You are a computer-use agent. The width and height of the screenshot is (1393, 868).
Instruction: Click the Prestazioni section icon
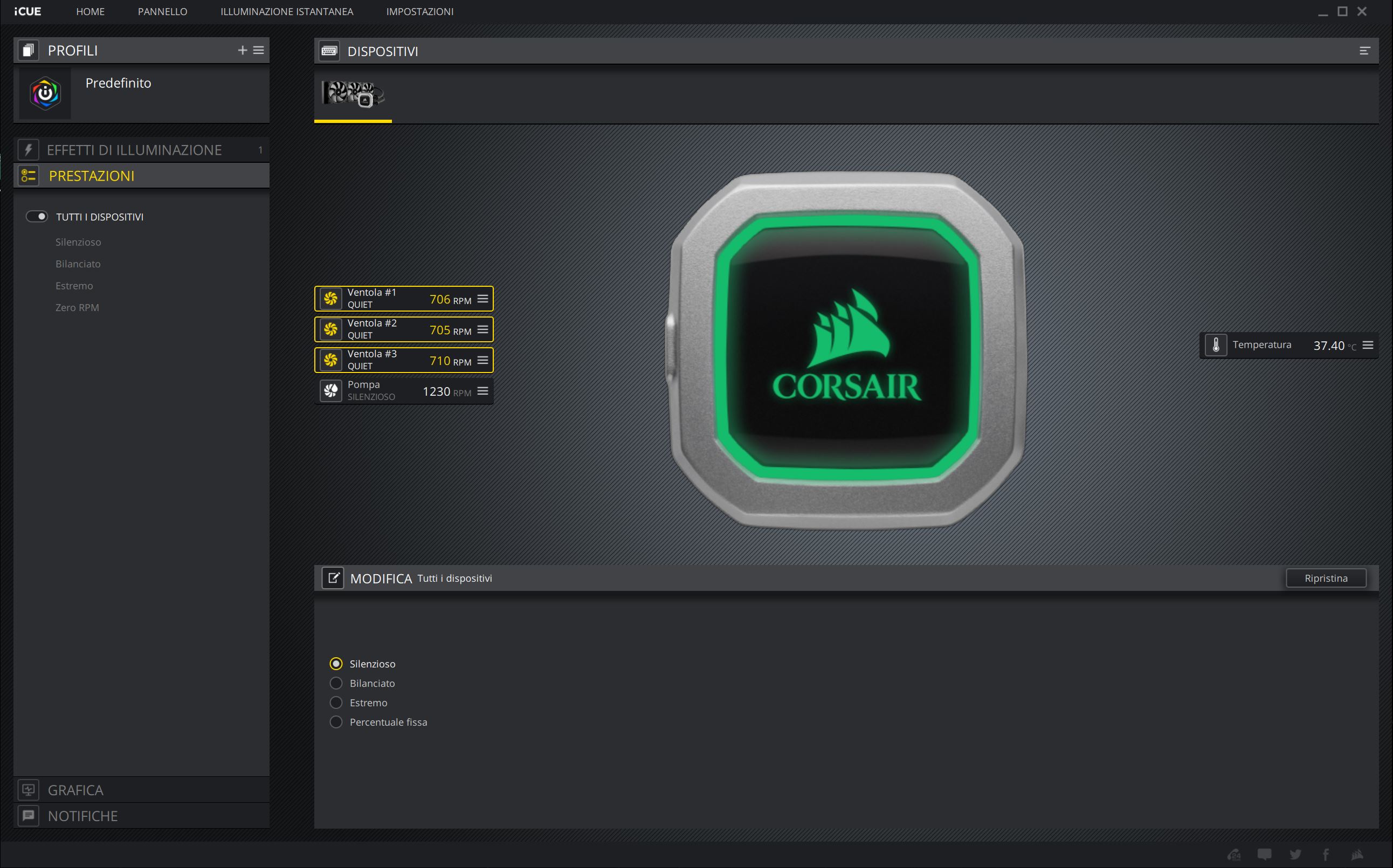tap(28, 176)
